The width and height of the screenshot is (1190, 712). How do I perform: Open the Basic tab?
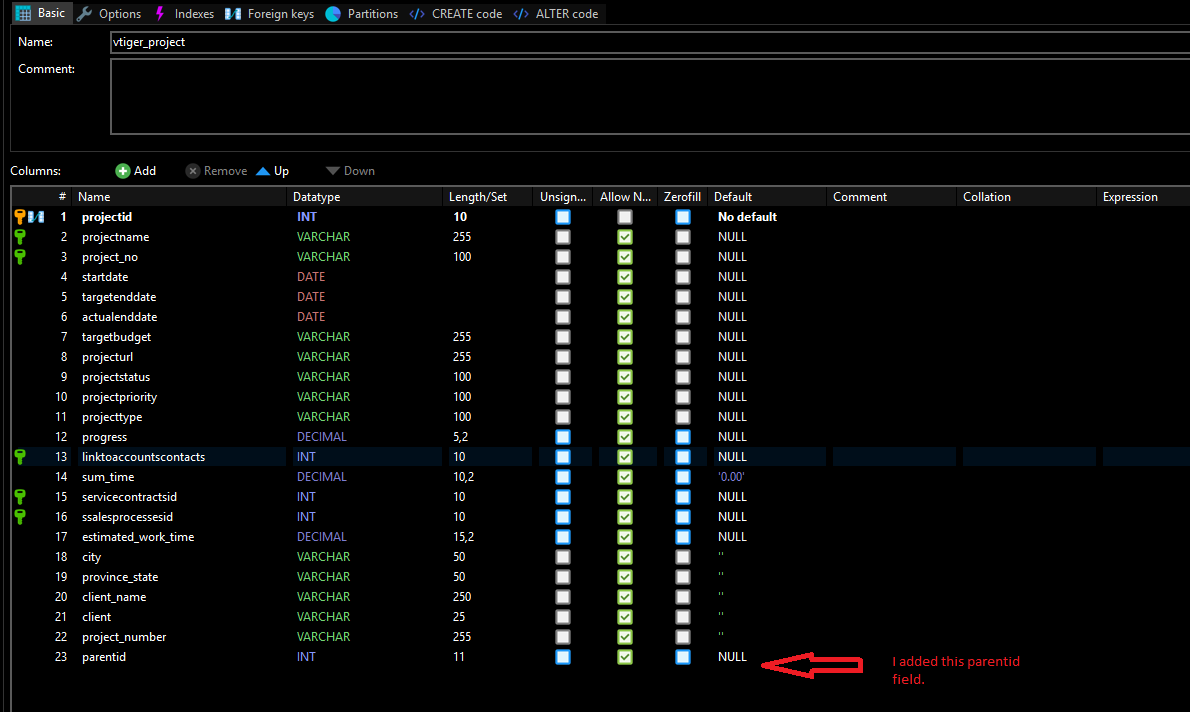pos(41,13)
